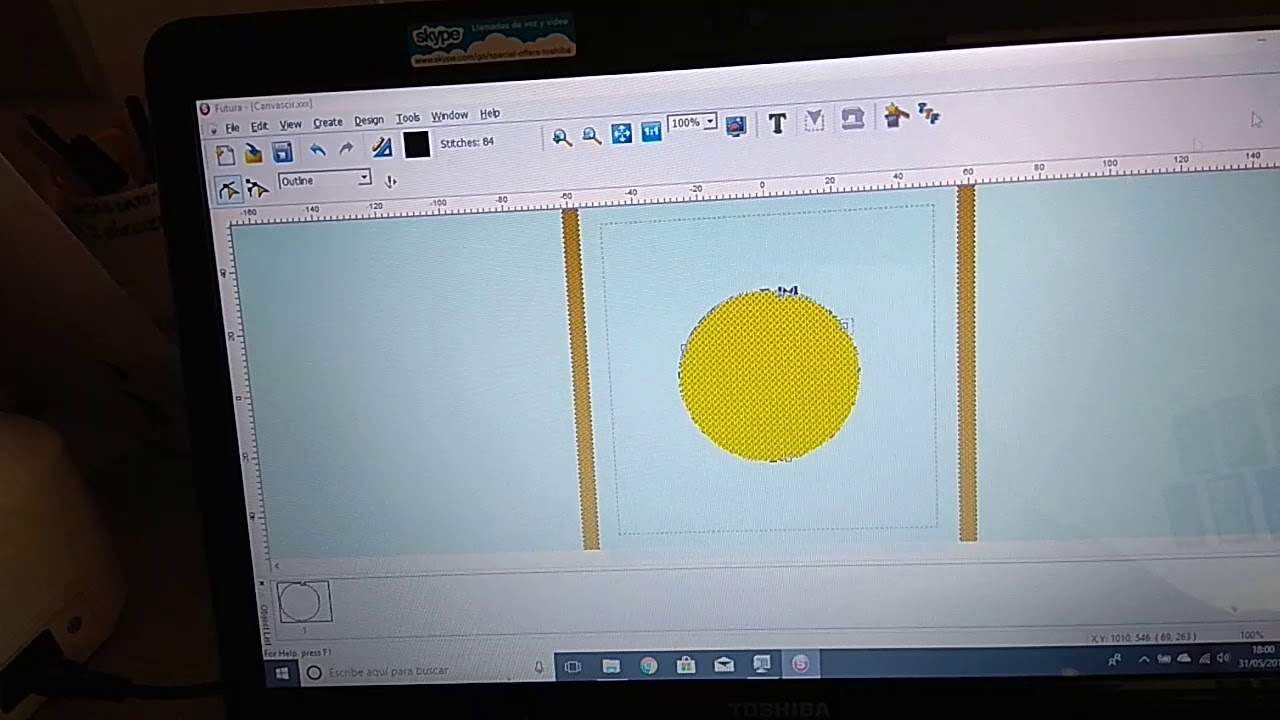The image size is (1280, 720).
Task: Save the design with the floppy icon
Action: tap(282, 152)
